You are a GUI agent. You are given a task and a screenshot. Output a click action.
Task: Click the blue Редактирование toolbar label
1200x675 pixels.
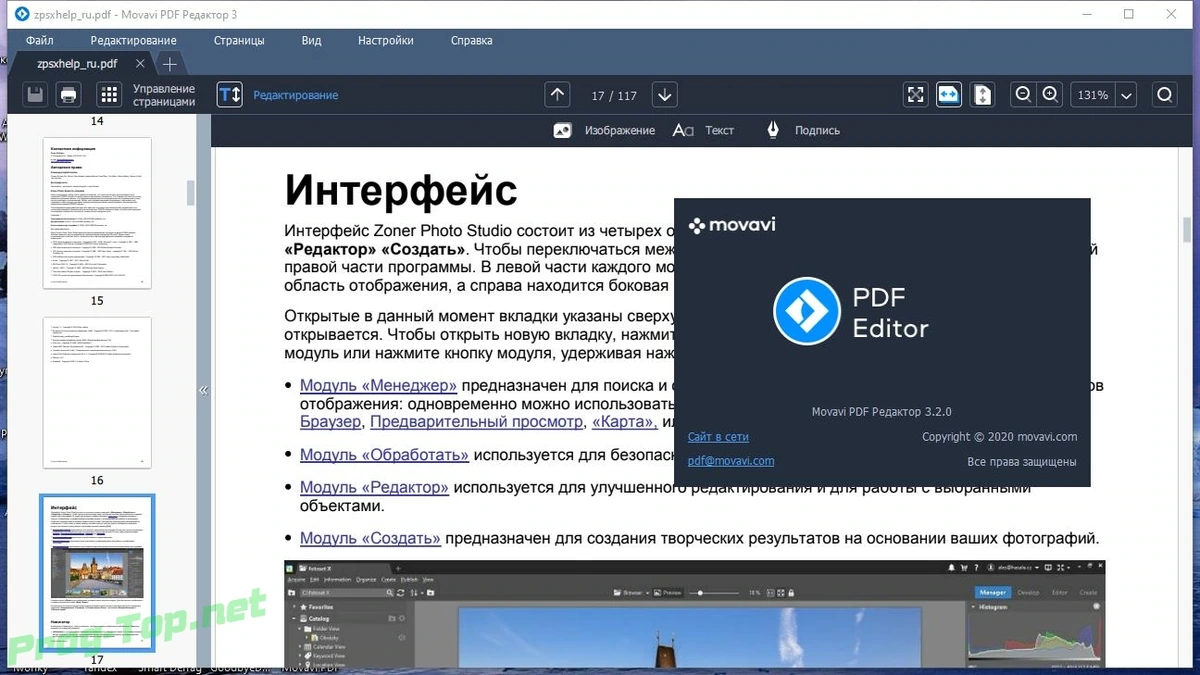coord(295,95)
